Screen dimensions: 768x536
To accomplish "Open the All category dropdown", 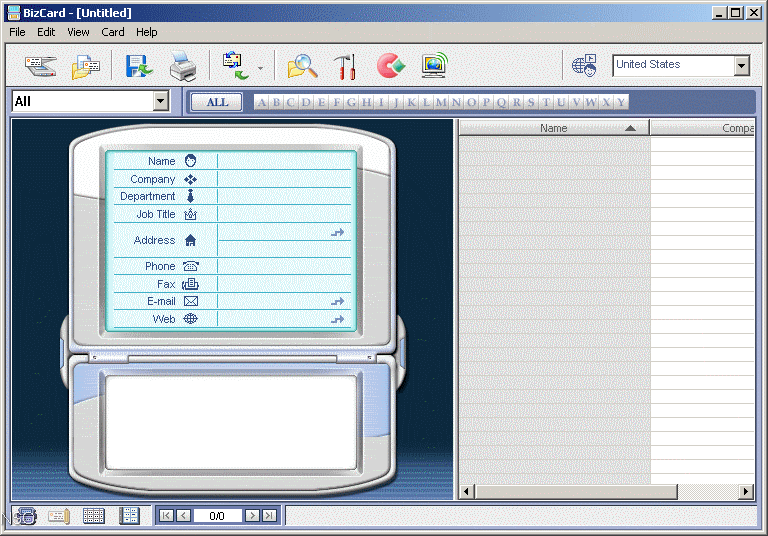I will pos(160,101).
